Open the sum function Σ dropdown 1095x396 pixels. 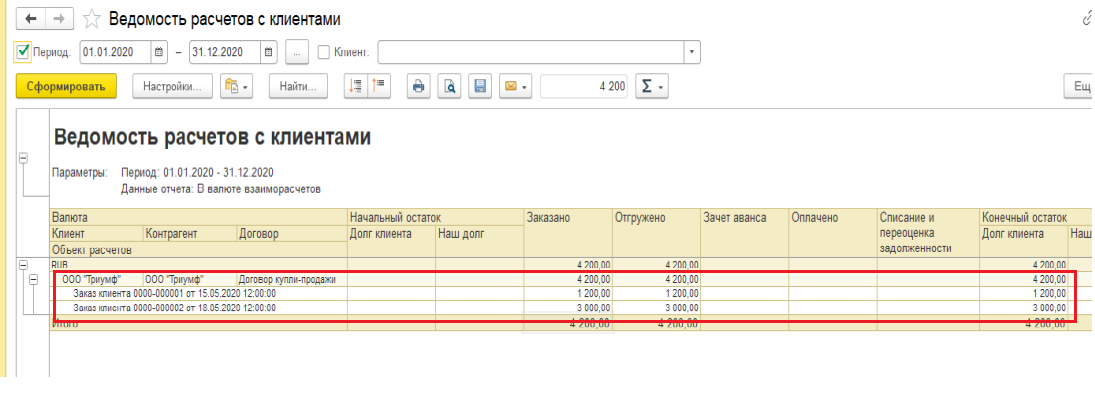point(652,87)
